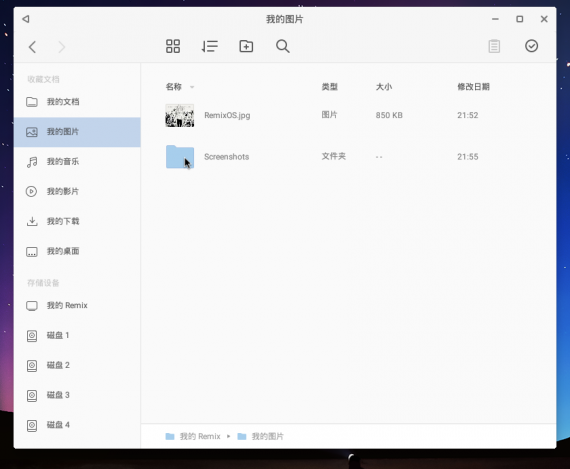Image resolution: width=570 pixels, height=469 pixels.
Task: Open 我的音乐 folder
Action: [x=77, y=162]
